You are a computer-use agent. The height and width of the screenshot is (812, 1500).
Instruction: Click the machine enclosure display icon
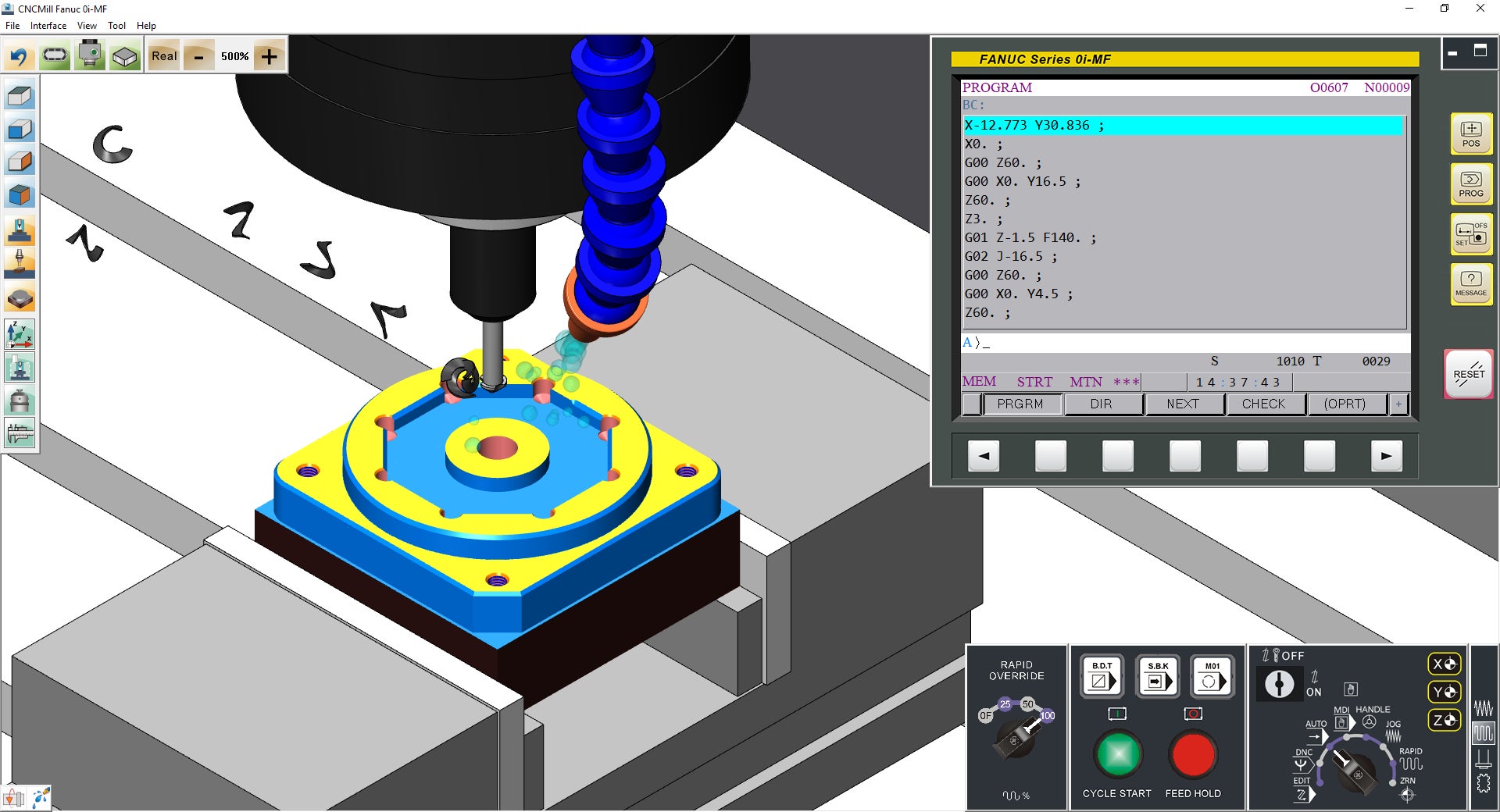(x=20, y=367)
